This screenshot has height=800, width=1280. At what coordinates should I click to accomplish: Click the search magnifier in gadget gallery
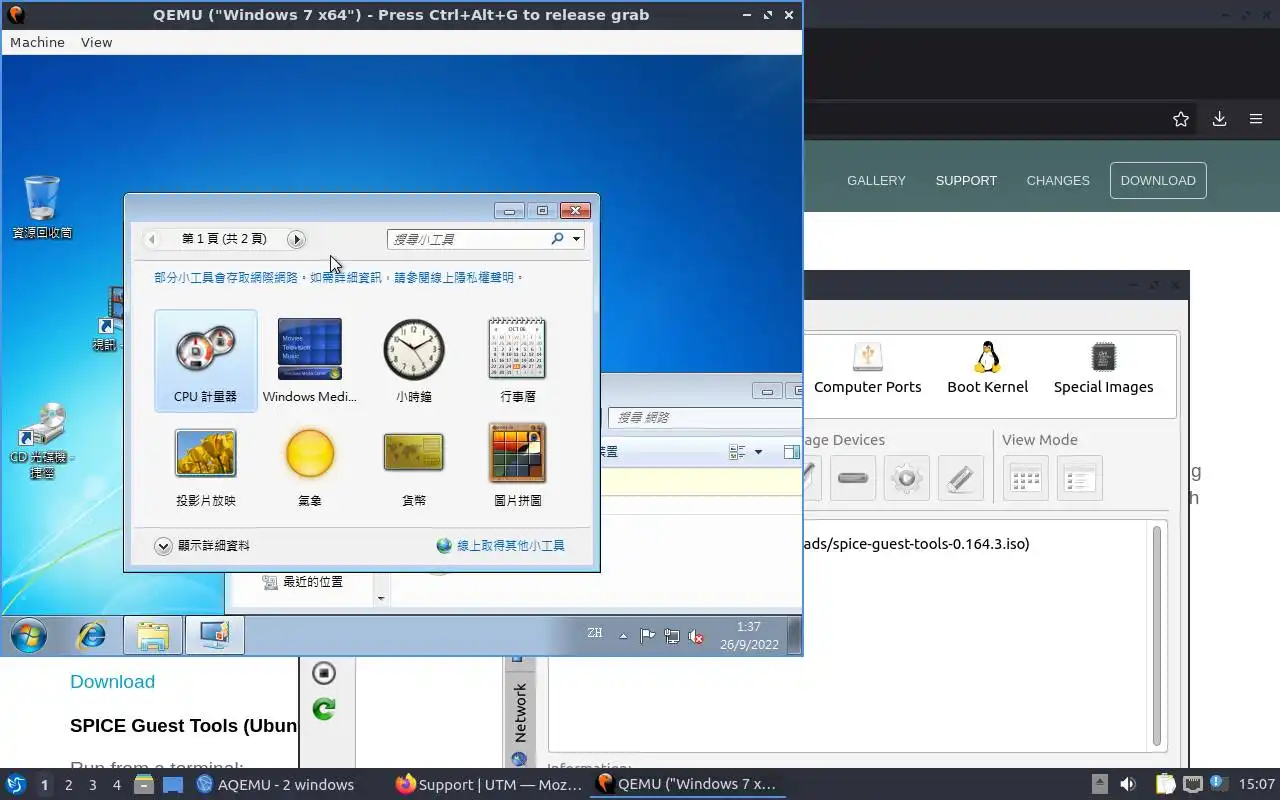click(x=557, y=239)
